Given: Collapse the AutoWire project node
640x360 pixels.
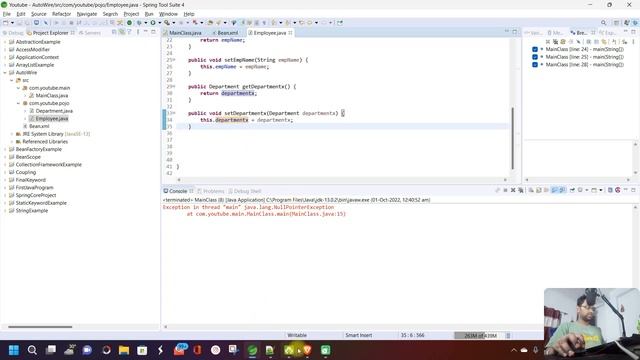Looking at the screenshot, I should click(x=5, y=73).
